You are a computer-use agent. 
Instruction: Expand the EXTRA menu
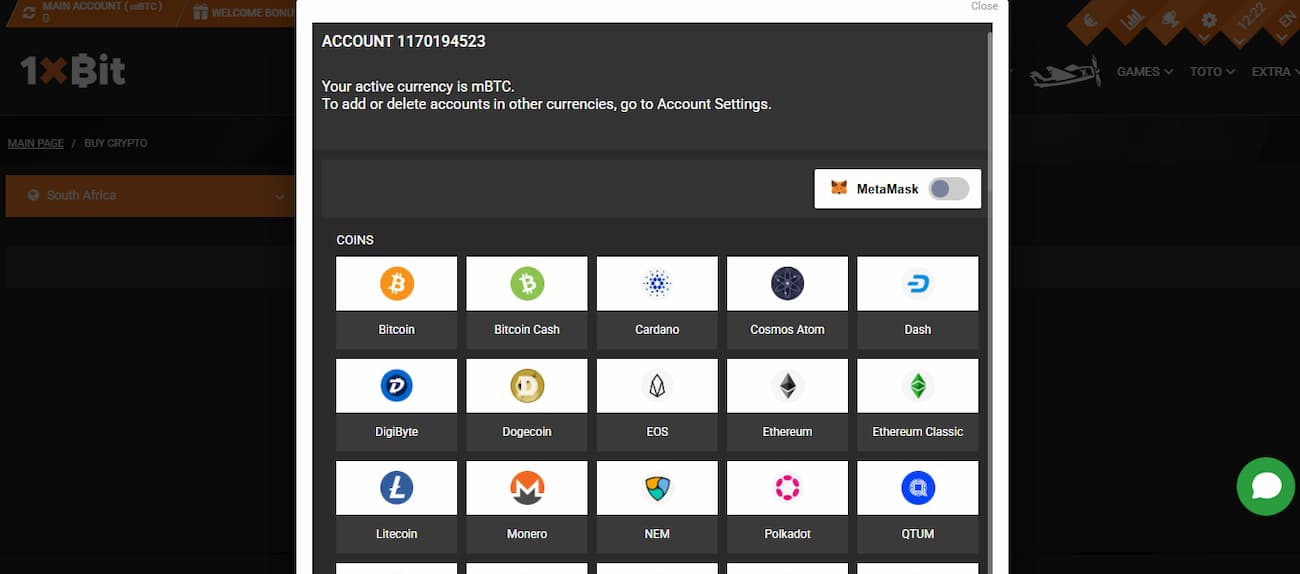pos(1275,72)
